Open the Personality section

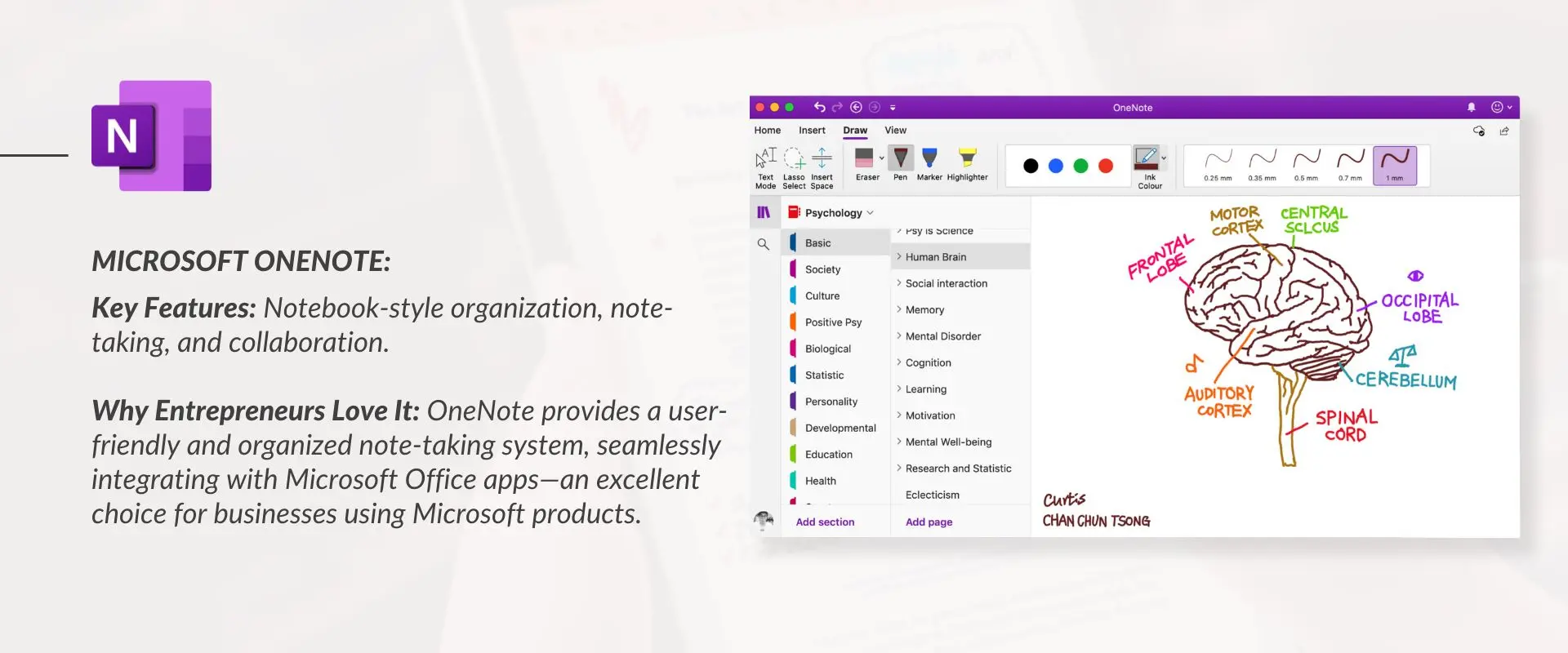(836, 402)
